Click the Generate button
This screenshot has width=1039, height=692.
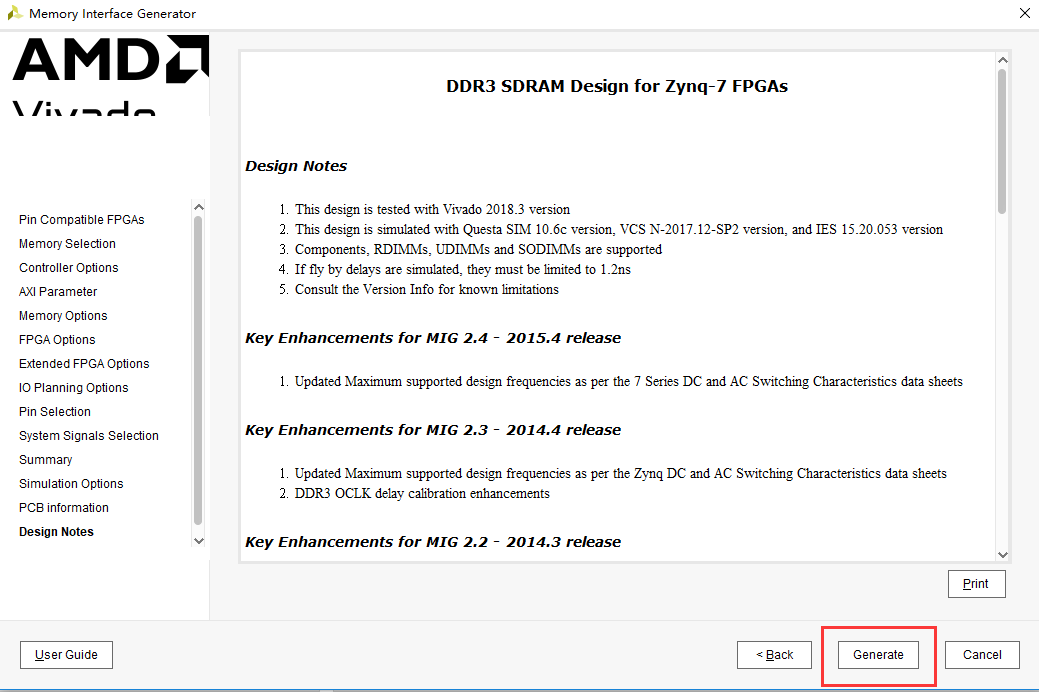coord(878,655)
